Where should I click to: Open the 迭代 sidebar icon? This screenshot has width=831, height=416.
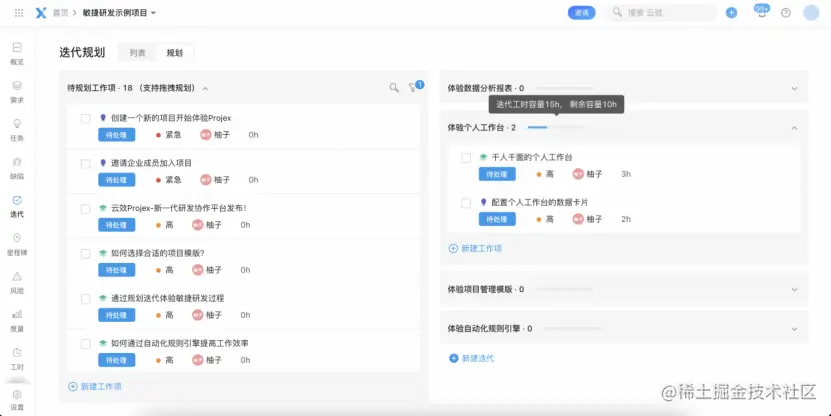tap(17, 200)
